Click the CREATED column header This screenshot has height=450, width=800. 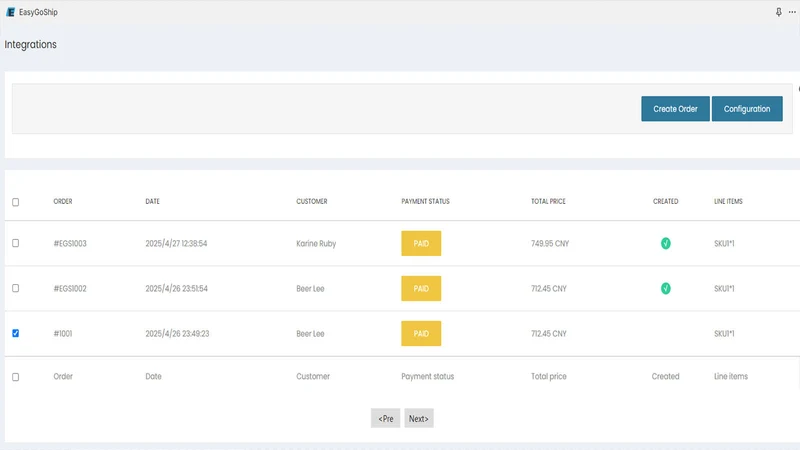(665, 202)
